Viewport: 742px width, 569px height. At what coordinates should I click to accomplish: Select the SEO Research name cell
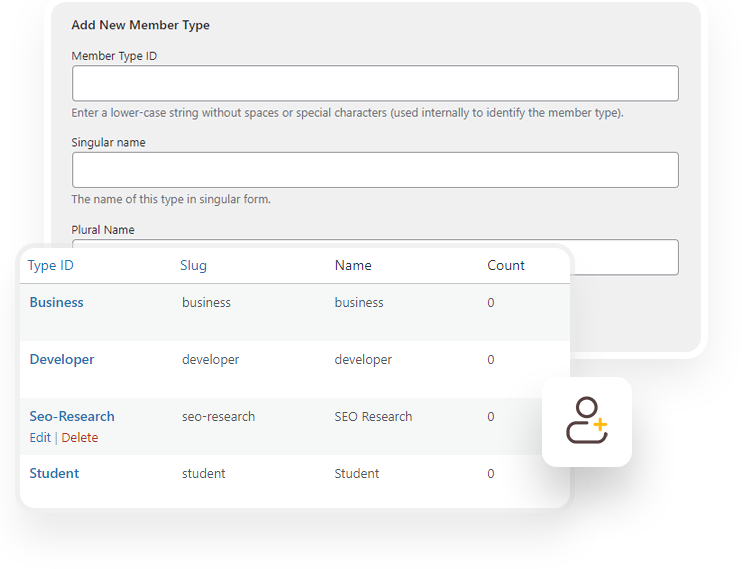373,416
